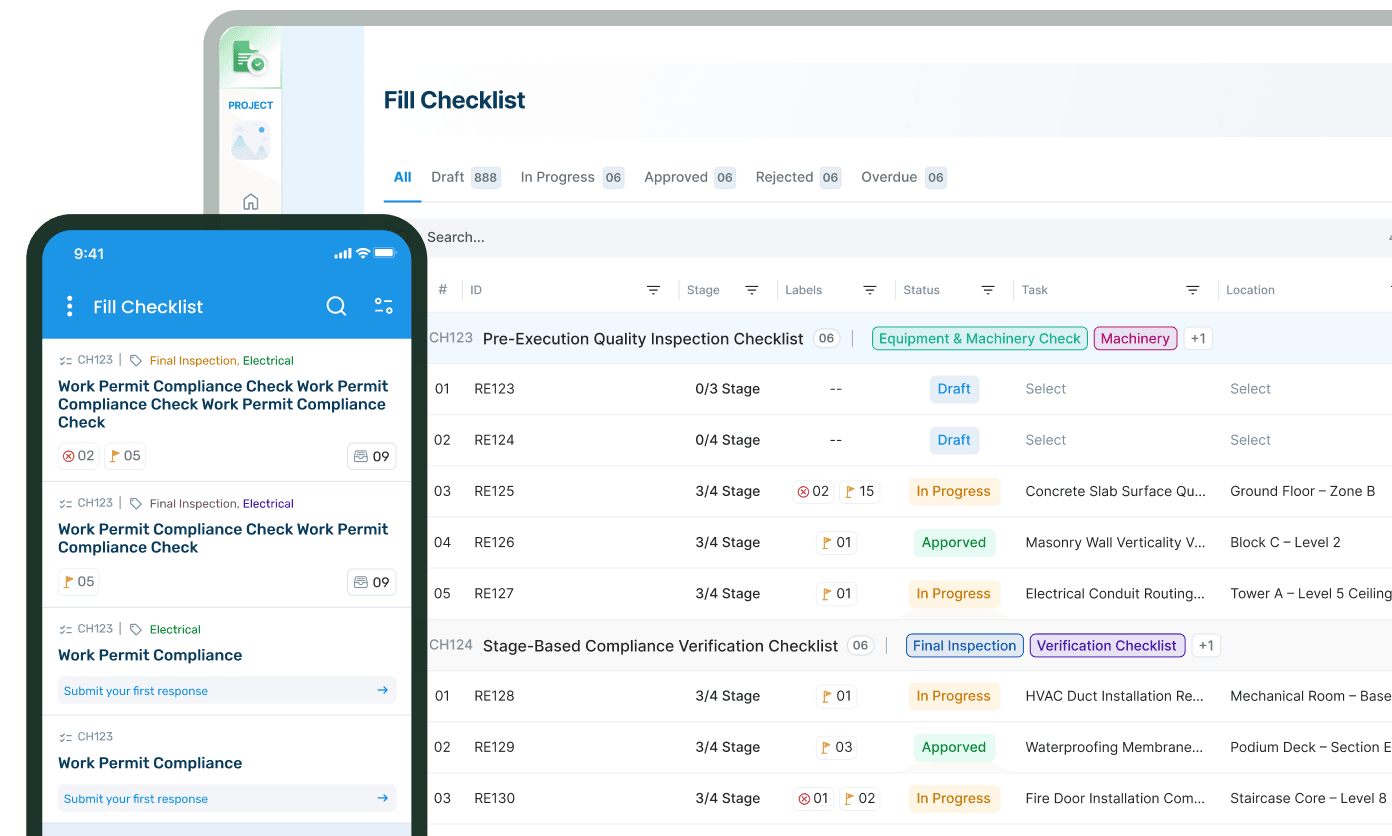Tap the search magnifier icon on the phone
This screenshot has width=1392, height=836.
tap(336, 306)
